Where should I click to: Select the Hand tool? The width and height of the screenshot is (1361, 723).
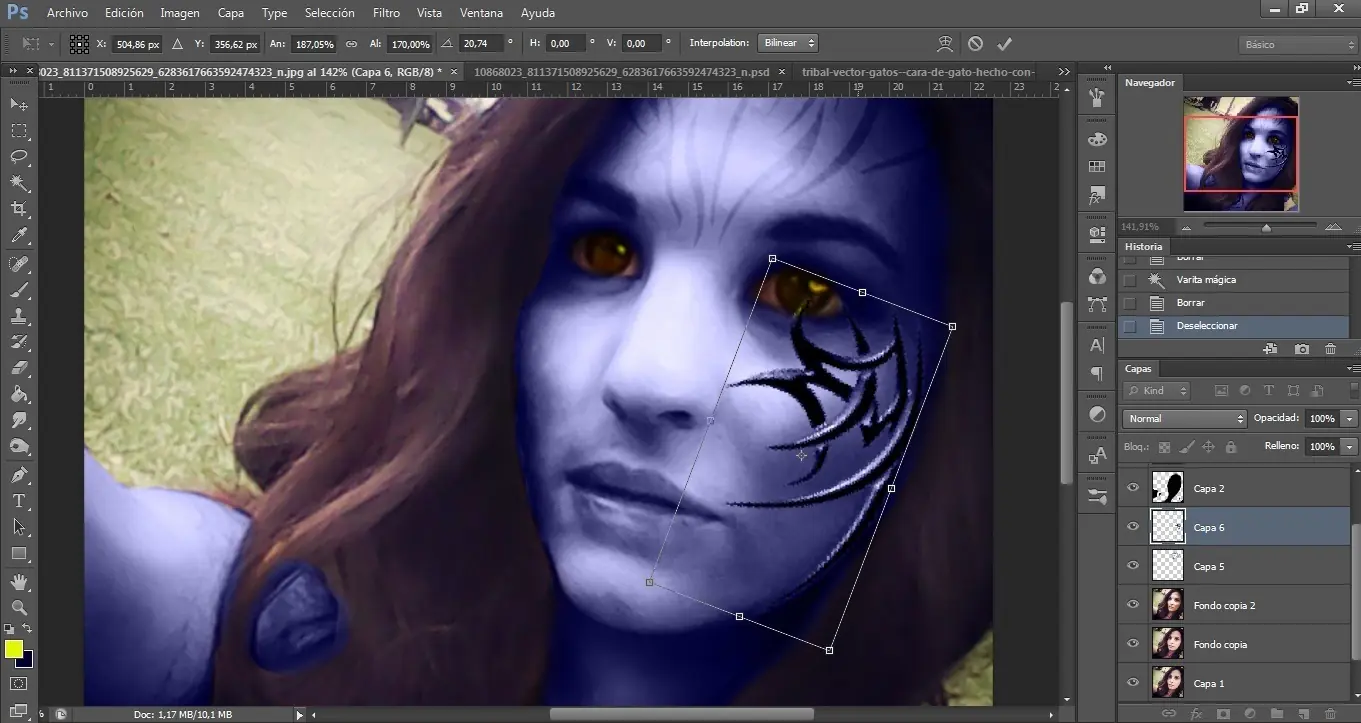pos(19,581)
